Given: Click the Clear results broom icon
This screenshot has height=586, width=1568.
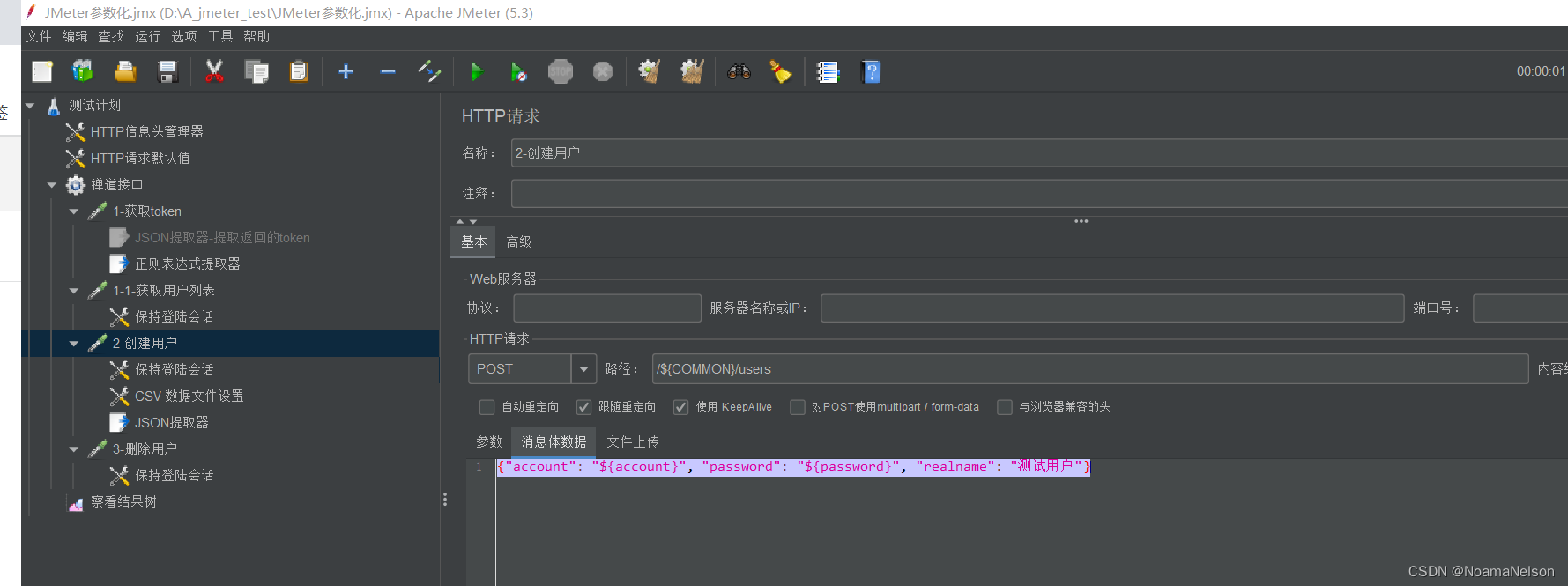Looking at the screenshot, I should 650,71.
